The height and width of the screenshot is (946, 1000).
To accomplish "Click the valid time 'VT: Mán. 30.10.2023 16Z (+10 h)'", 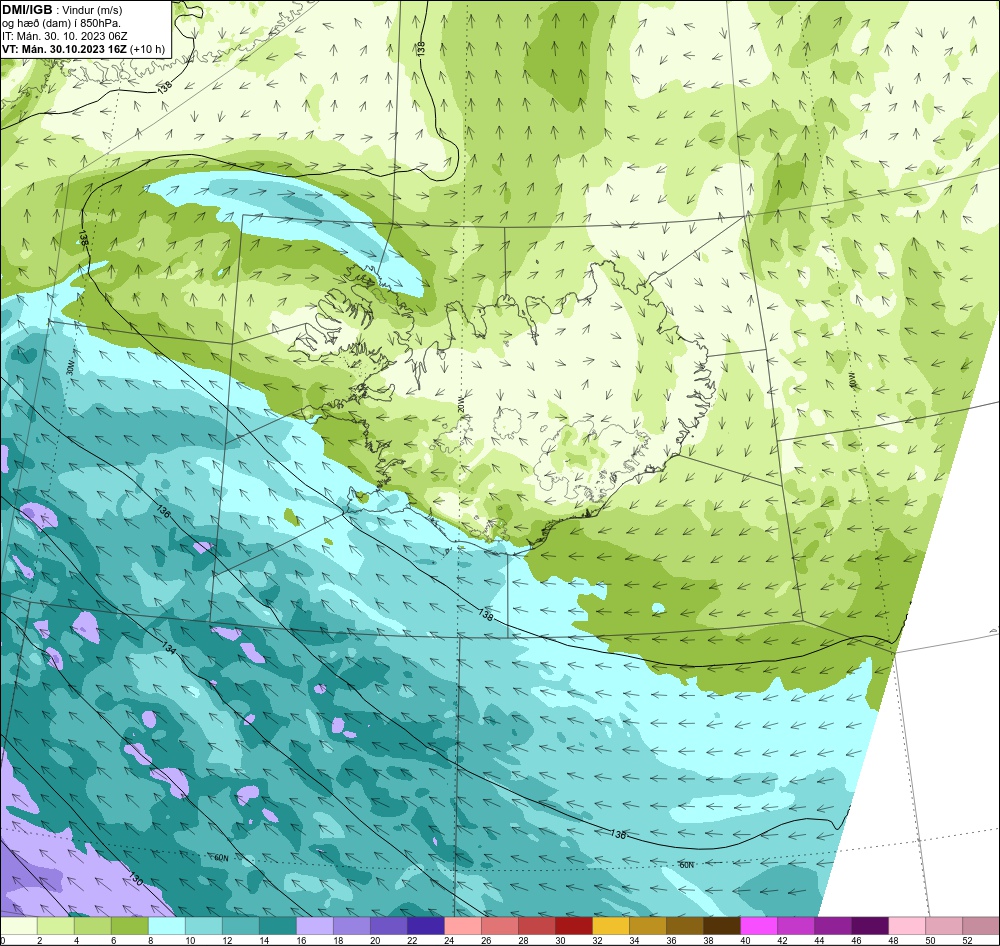I will 83,49.
